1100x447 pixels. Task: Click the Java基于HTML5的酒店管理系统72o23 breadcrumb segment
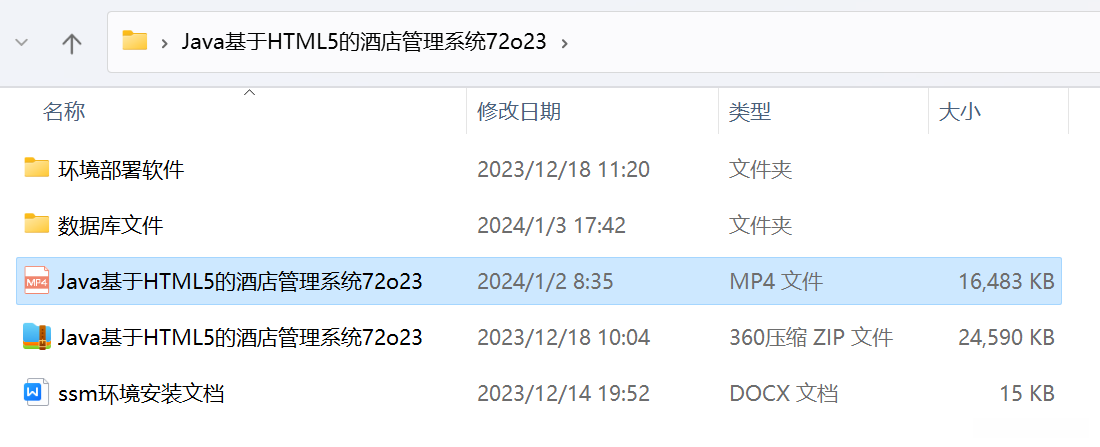[x=363, y=42]
